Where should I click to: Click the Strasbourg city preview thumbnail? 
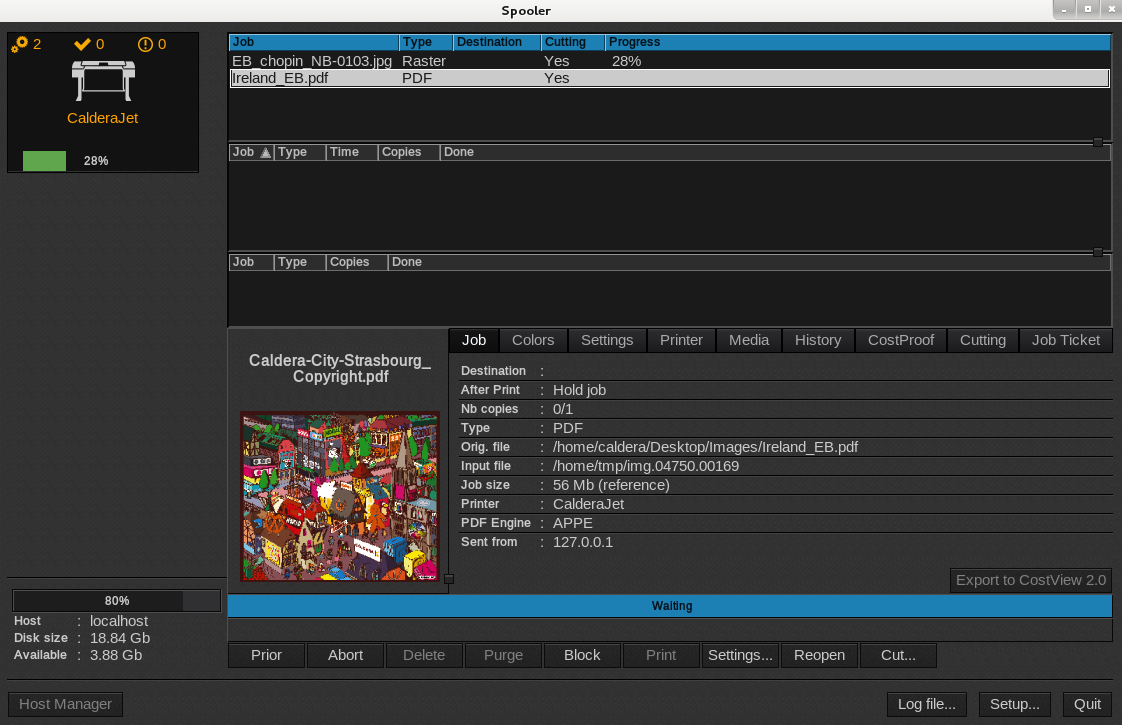pos(340,496)
